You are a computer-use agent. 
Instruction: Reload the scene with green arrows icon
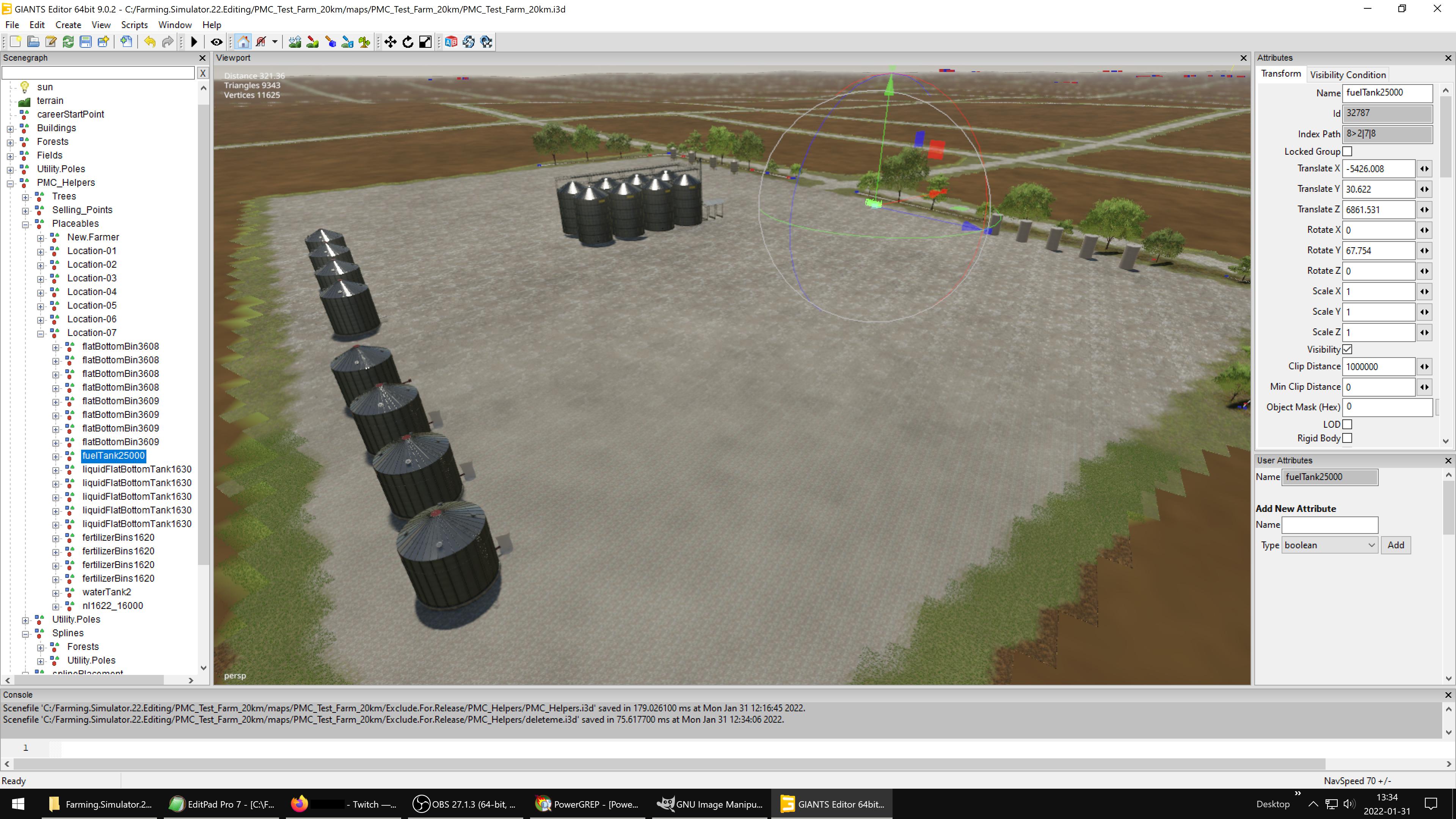click(68, 42)
